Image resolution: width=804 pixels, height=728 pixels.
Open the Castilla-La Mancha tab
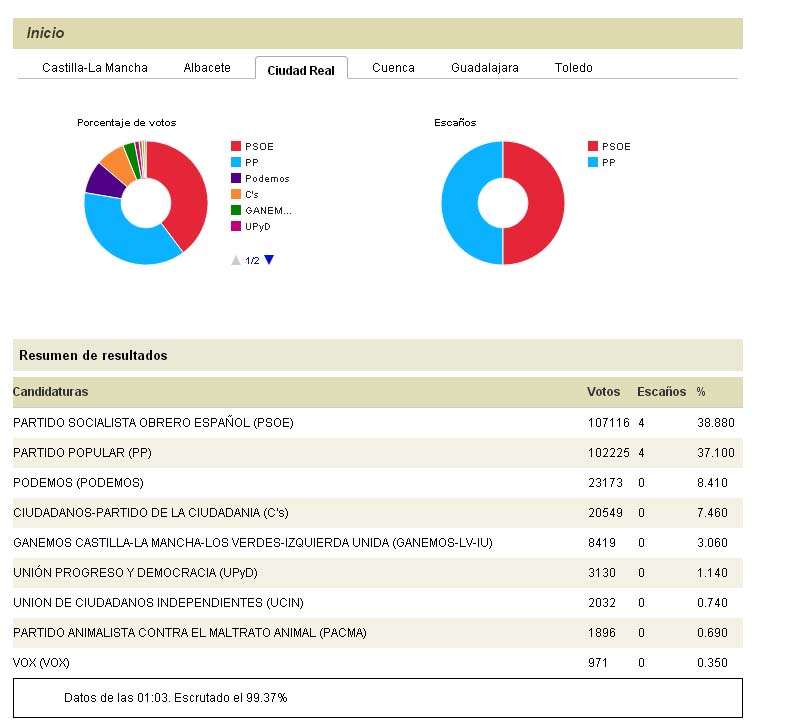click(x=95, y=68)
